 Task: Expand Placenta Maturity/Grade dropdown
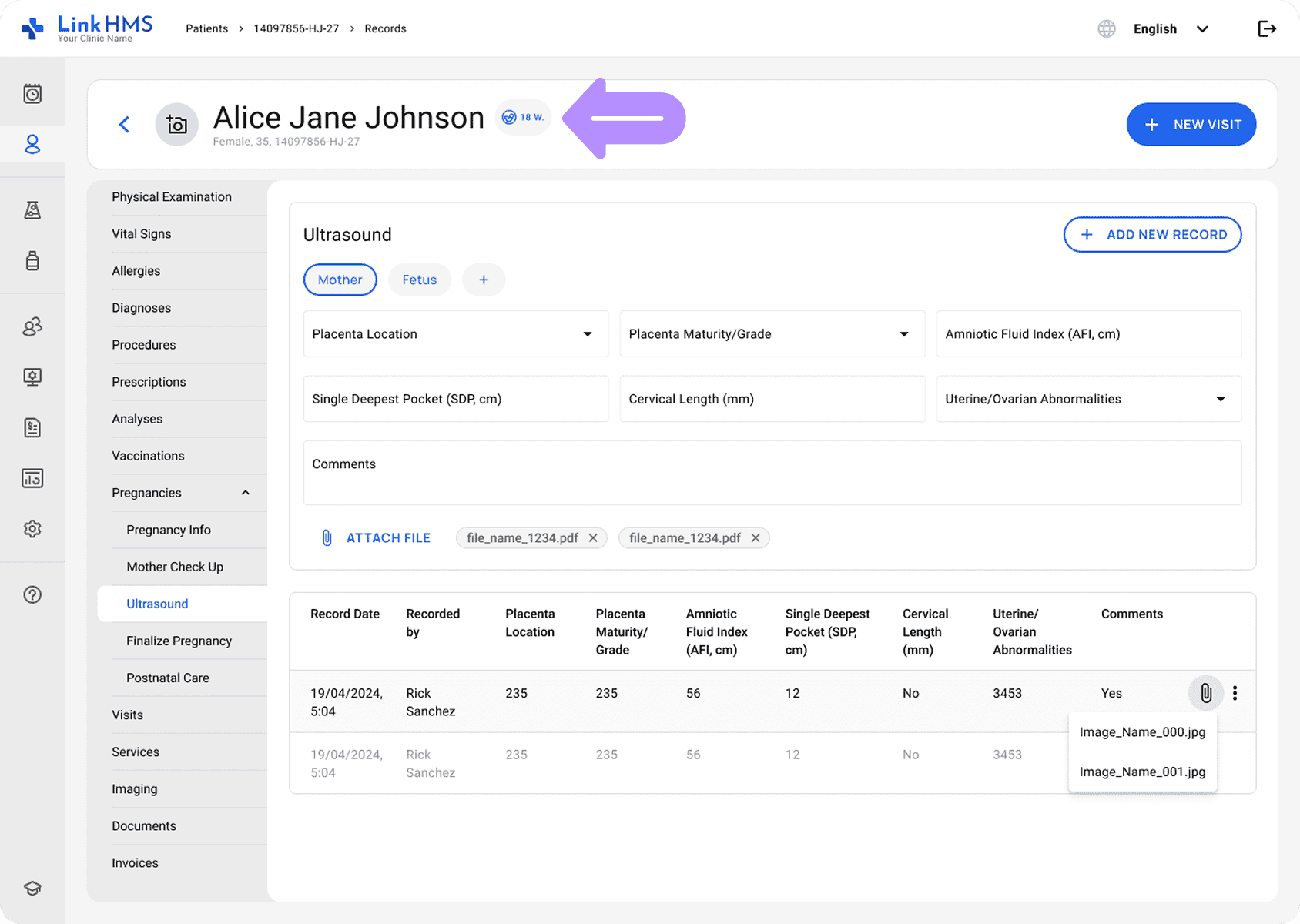[772, 334]
